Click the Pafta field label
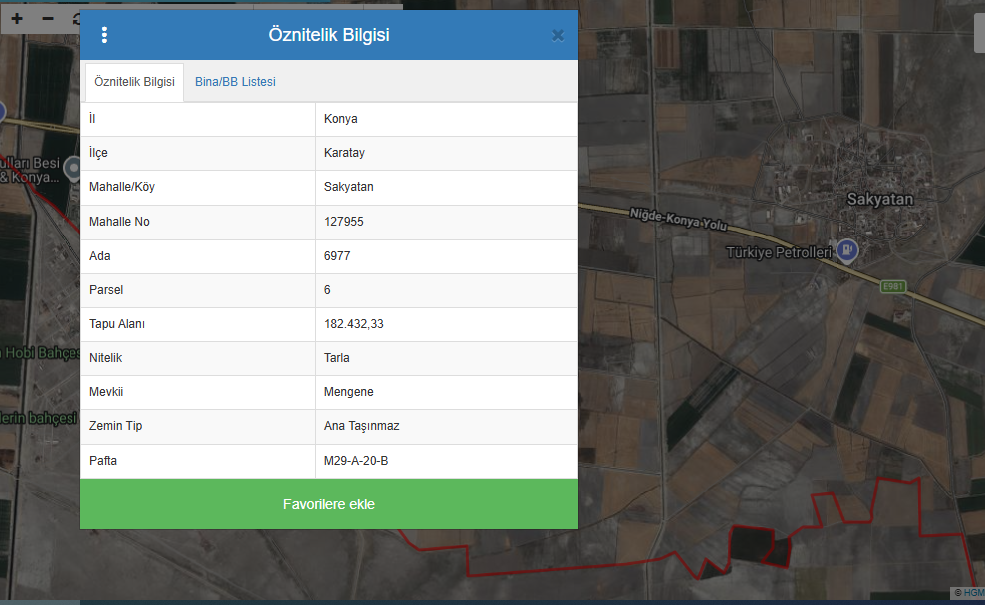 click(102, 461)
